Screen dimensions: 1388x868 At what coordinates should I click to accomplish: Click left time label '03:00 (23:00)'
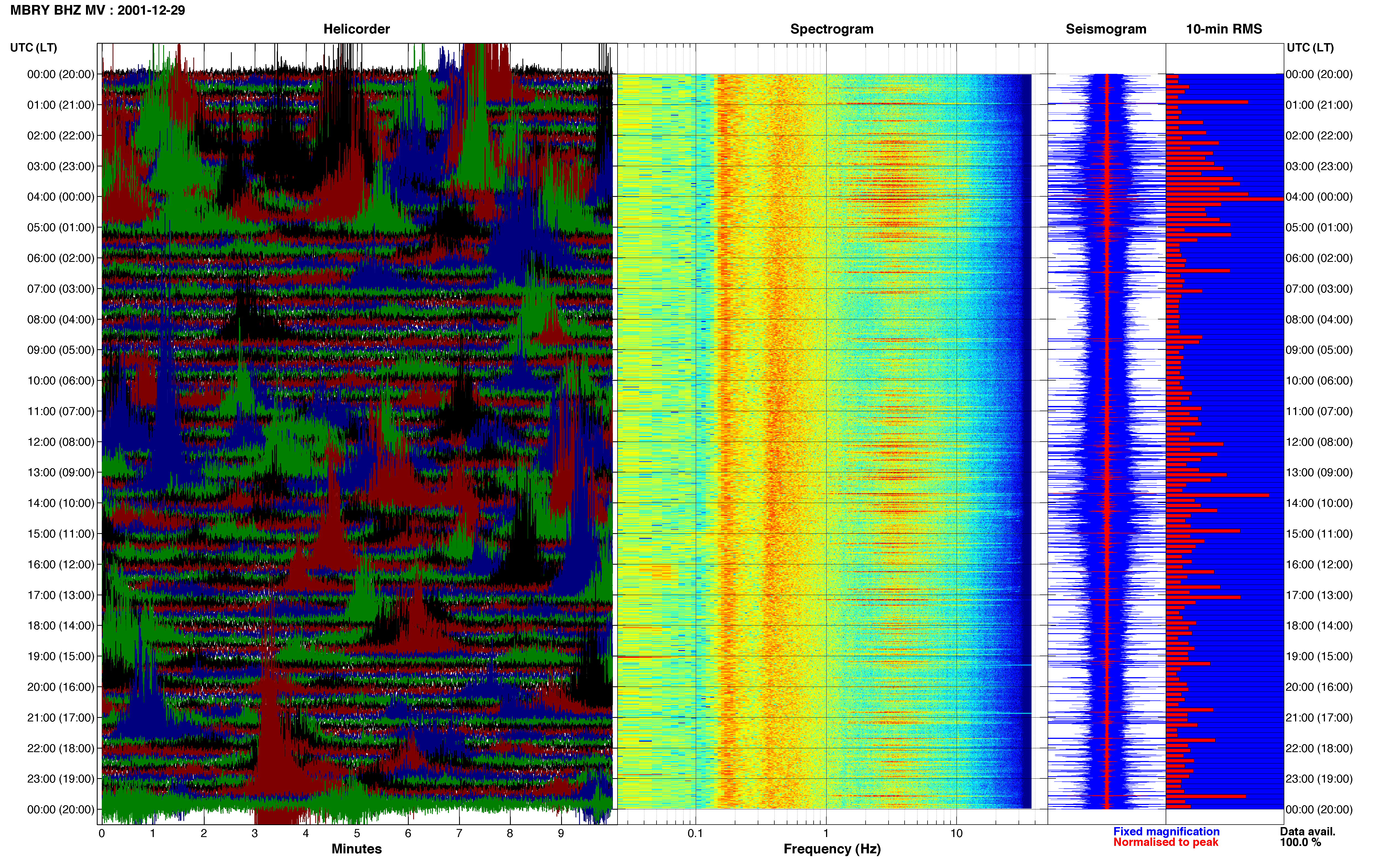pos(61,166)
